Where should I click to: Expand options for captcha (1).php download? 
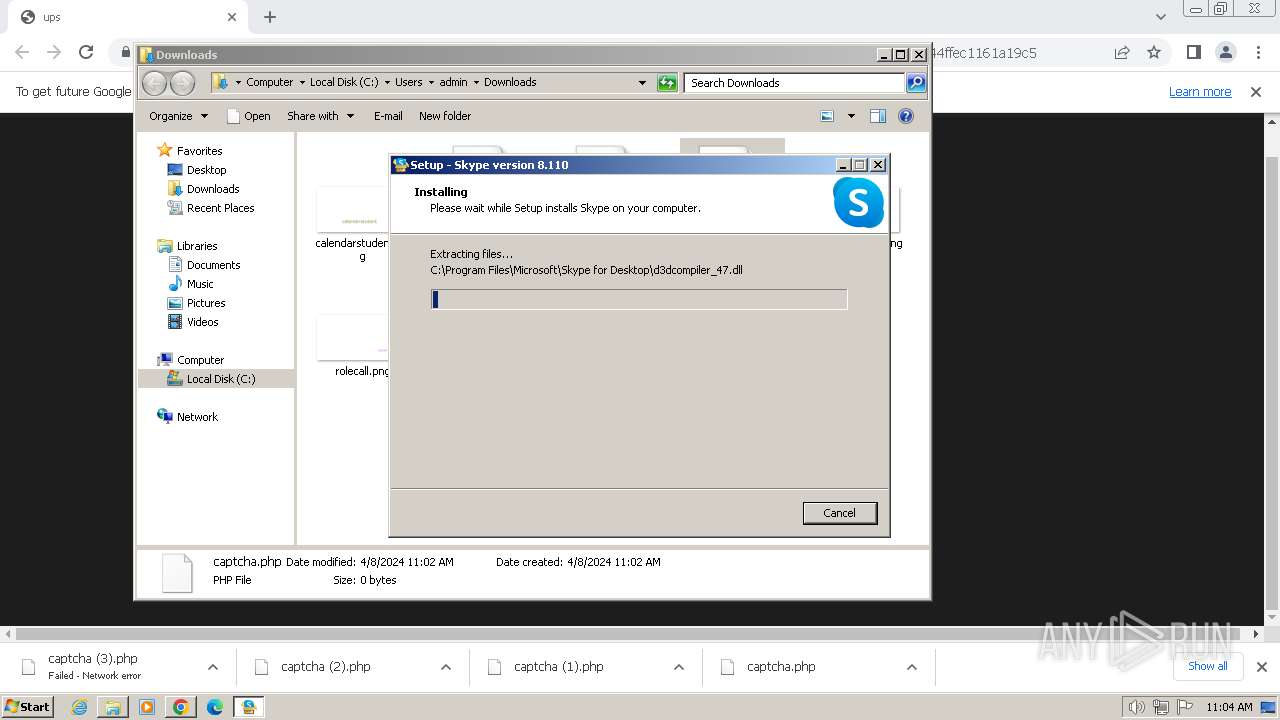[x=678, y=667]
